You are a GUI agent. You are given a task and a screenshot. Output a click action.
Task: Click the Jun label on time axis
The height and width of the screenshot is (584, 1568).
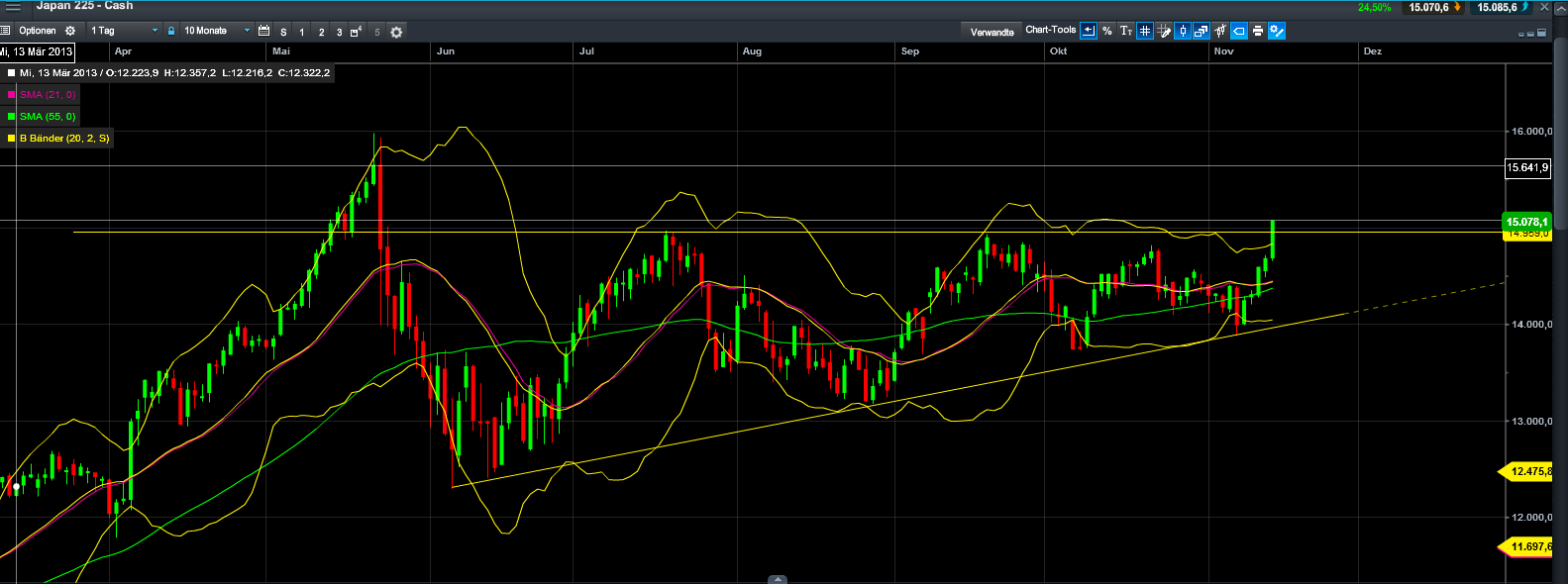(446, 51)
